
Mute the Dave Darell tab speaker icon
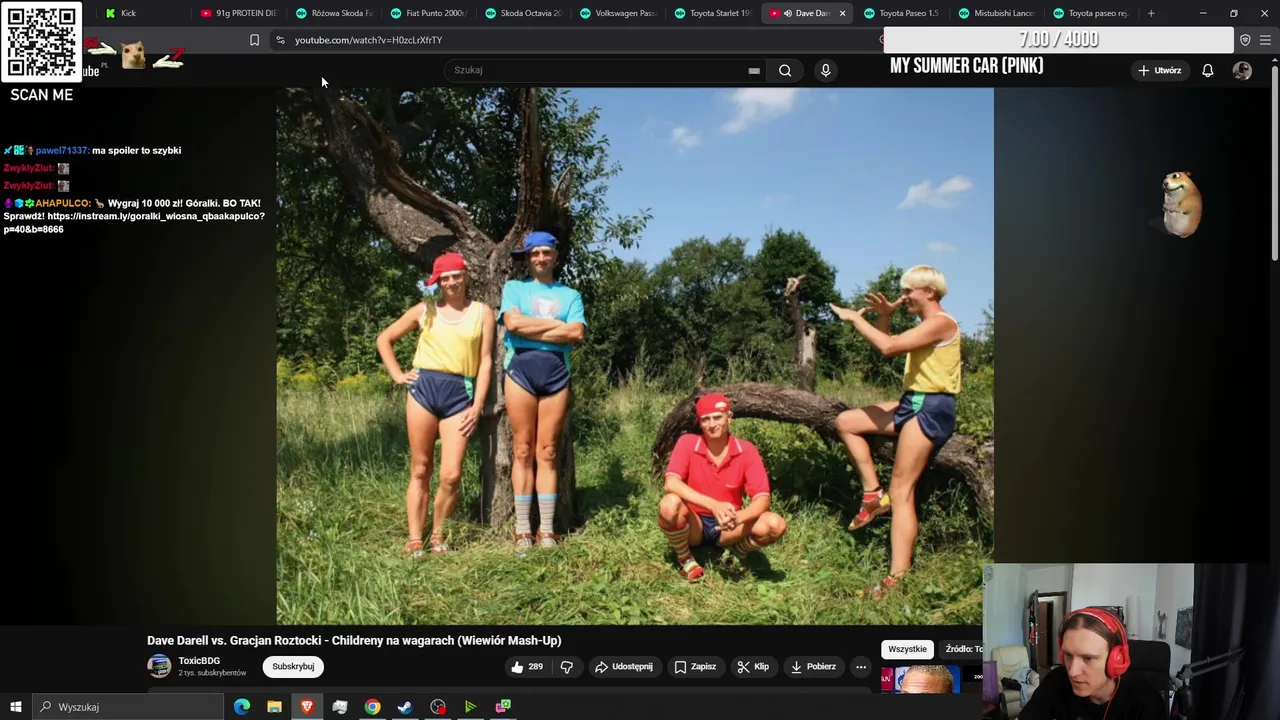point(788,13)
